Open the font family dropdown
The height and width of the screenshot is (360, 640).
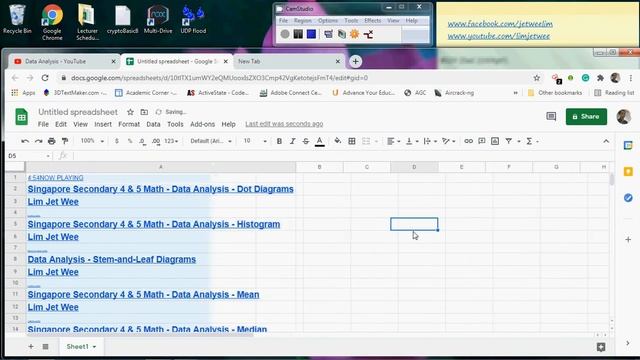tap(211, 141)
